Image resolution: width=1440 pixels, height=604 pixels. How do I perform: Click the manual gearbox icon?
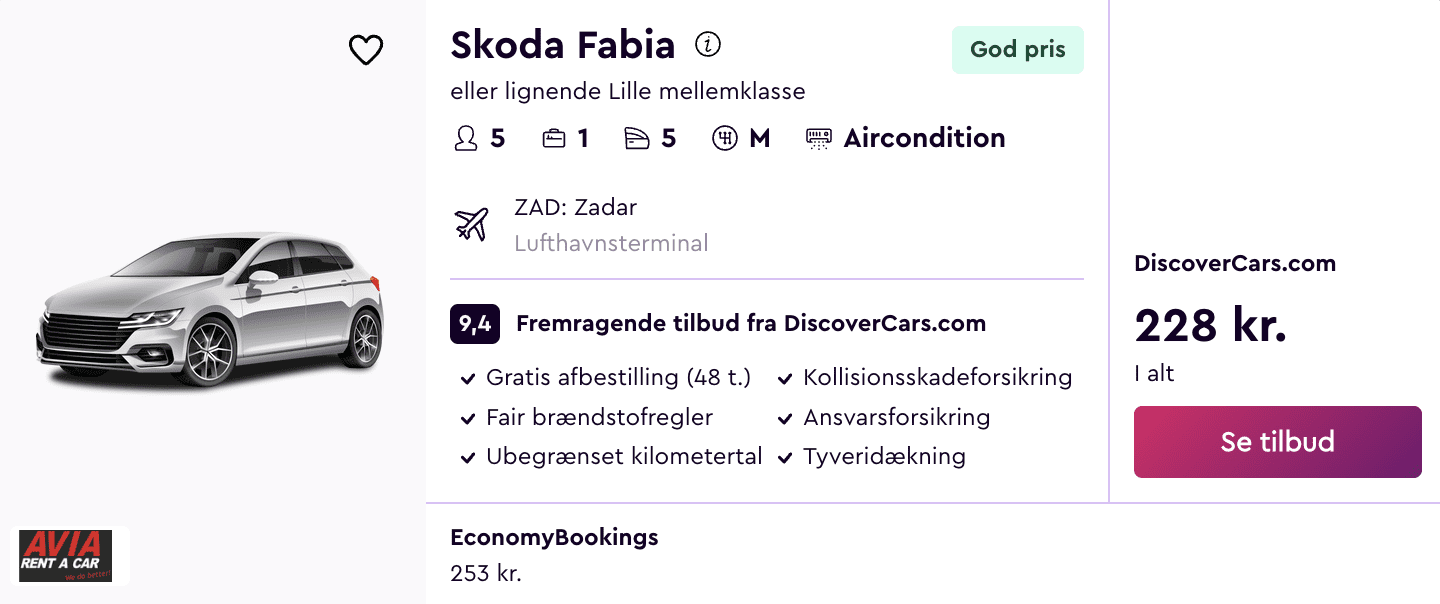[x=724, y=138]
